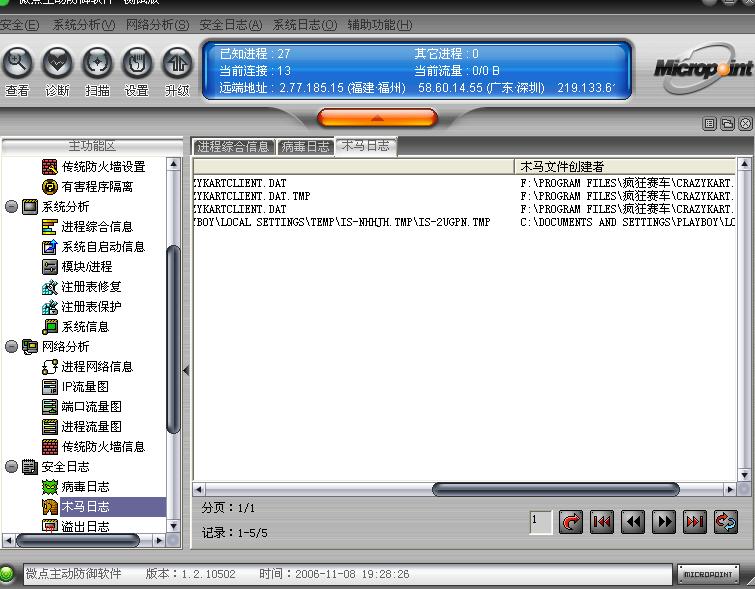Image resolution: width=755 pixels, height=589 pixels.
Task: Select the KARTCLIENT.DAT.TMP log row
Action: point(464,196)
